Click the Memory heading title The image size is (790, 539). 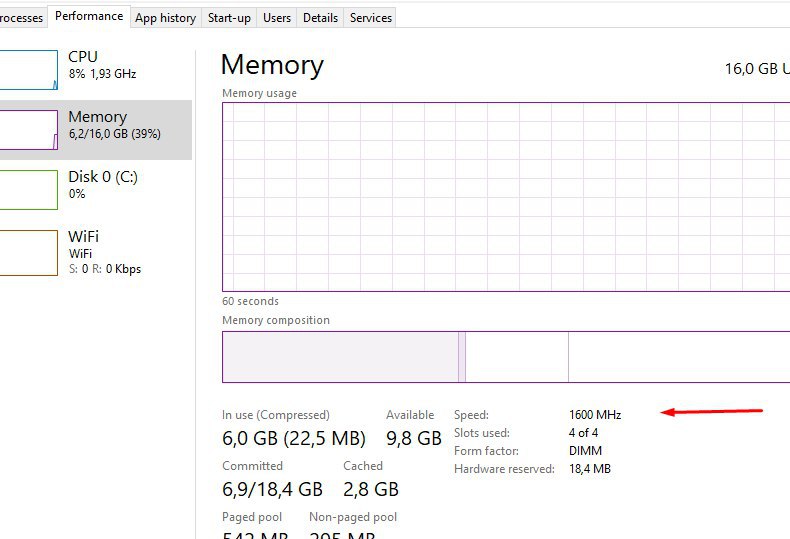click(x=272, y=65)
